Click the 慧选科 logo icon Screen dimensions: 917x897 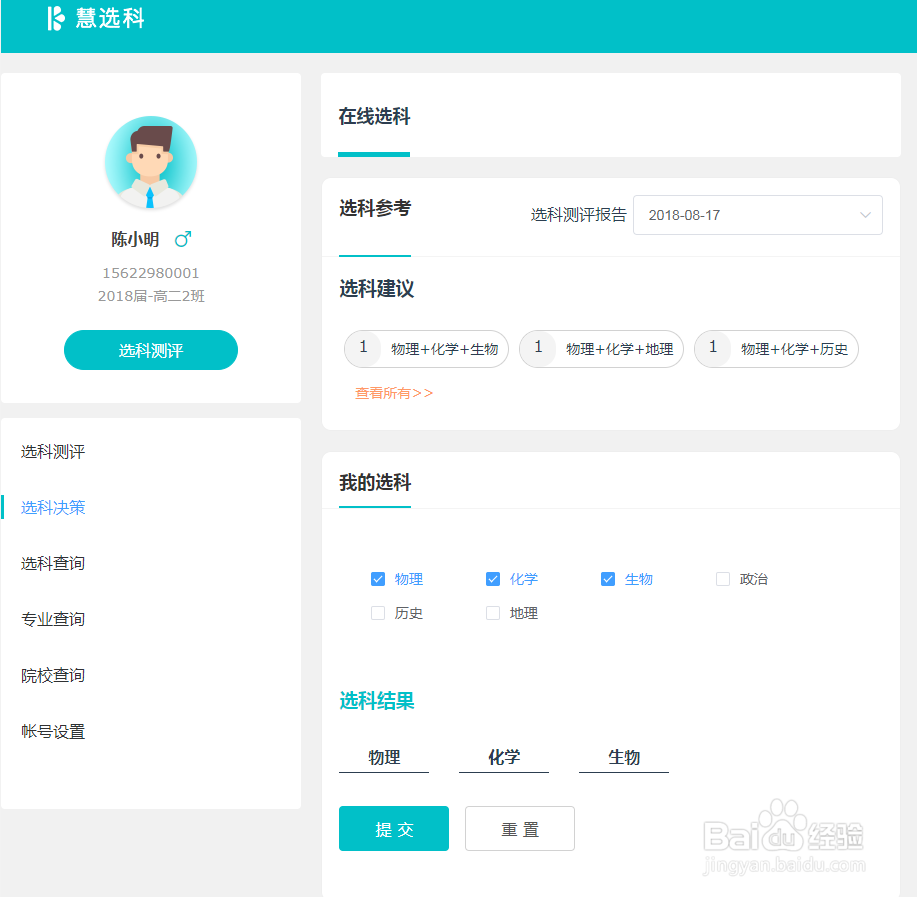pyautogui.click(x=55, y=19)
